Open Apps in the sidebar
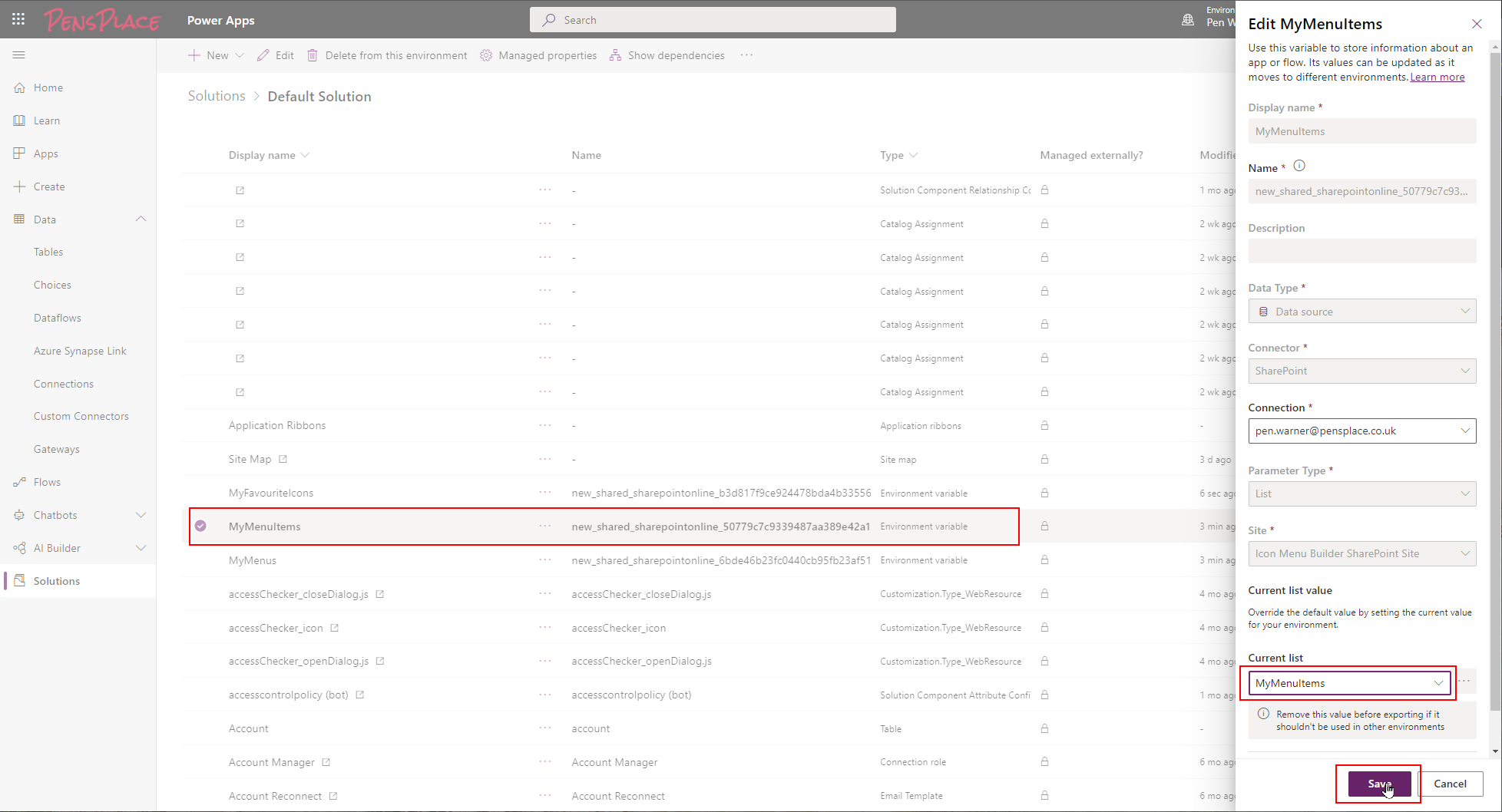Viewport: 1502px width, 812px height. point(46,153)
